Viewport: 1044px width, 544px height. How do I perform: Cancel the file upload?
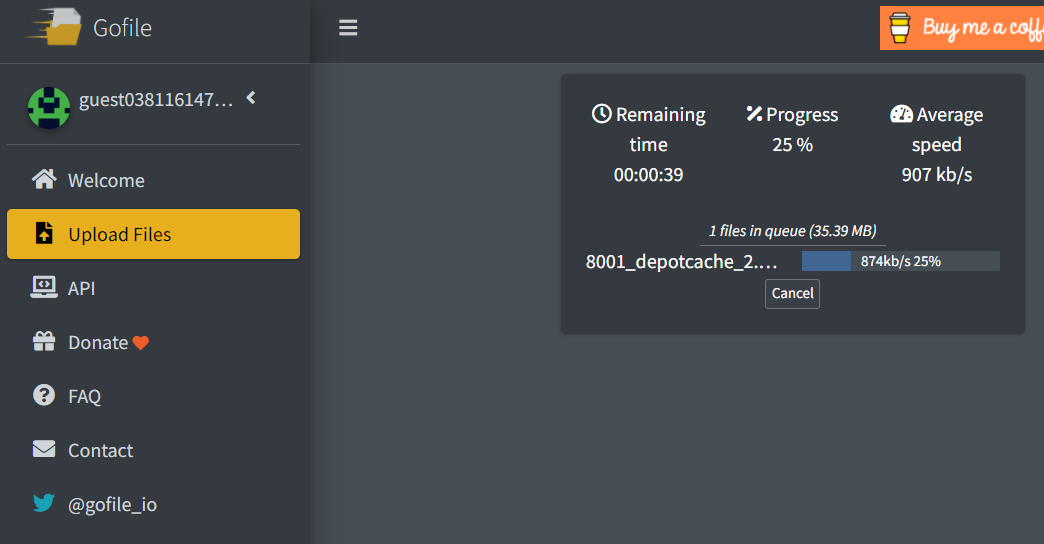click(x=792, y=293)
